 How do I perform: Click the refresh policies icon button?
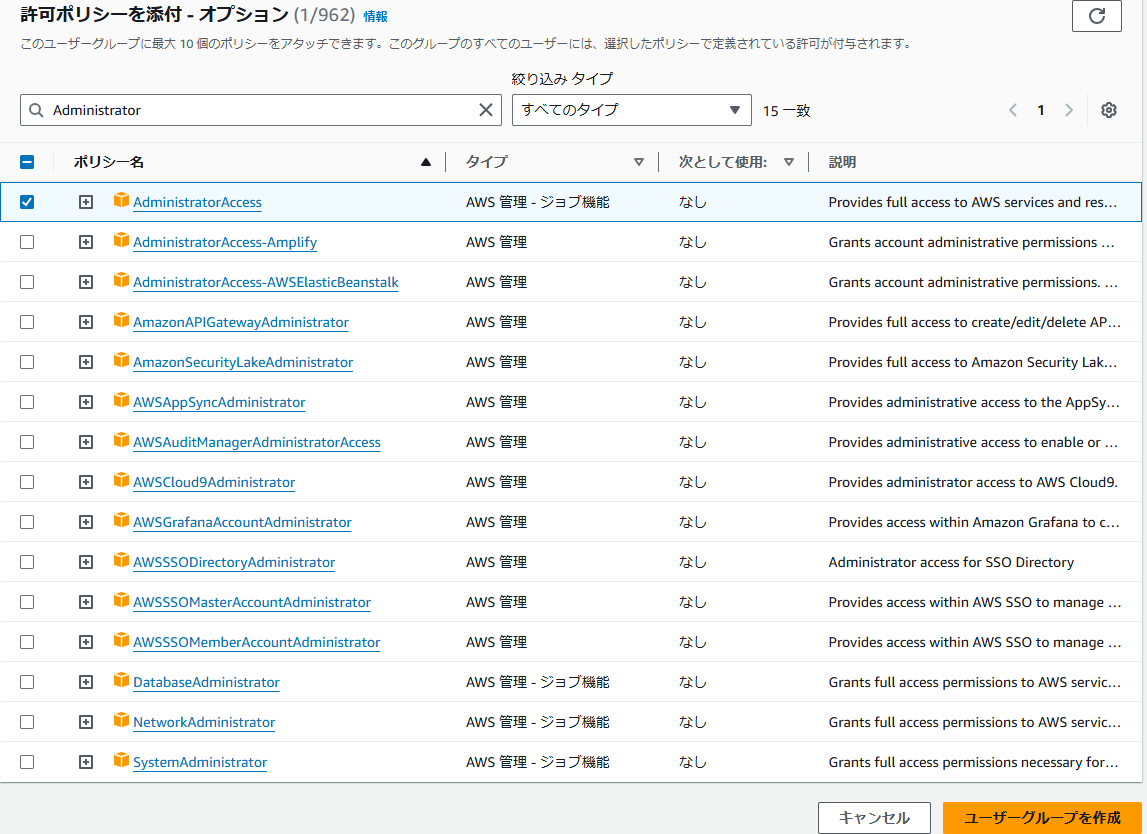[1096, 15]
